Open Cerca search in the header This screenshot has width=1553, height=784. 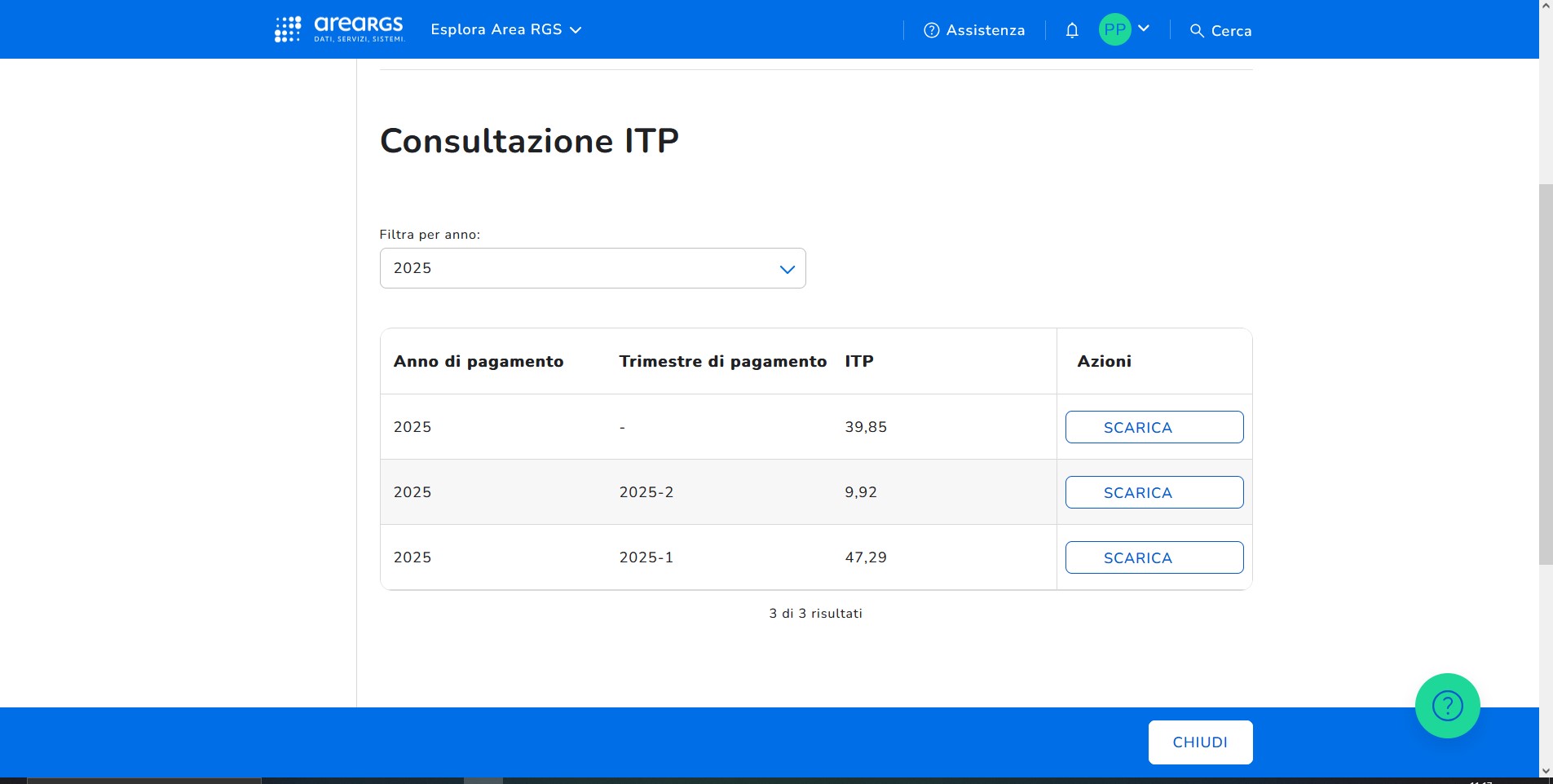1220,30
